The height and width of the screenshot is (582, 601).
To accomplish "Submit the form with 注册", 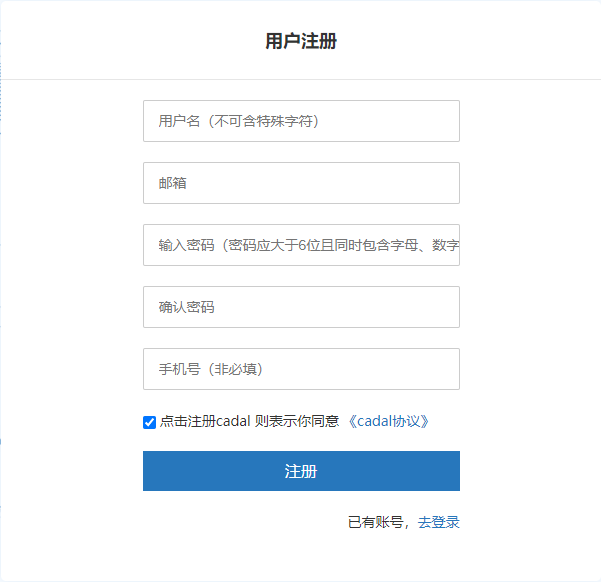I will (301, 471).
